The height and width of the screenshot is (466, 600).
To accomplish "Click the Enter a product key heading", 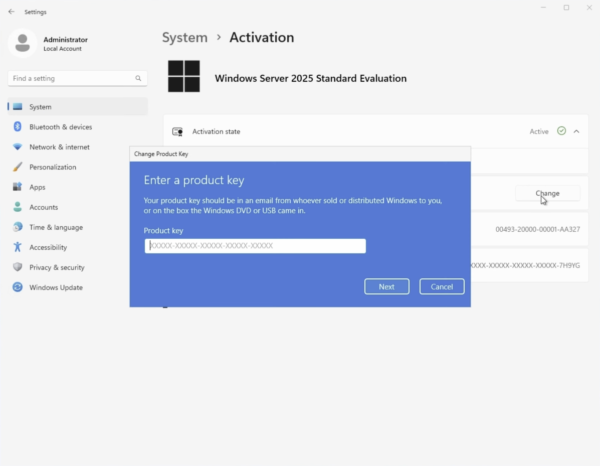I will click(x=194, y=180).
